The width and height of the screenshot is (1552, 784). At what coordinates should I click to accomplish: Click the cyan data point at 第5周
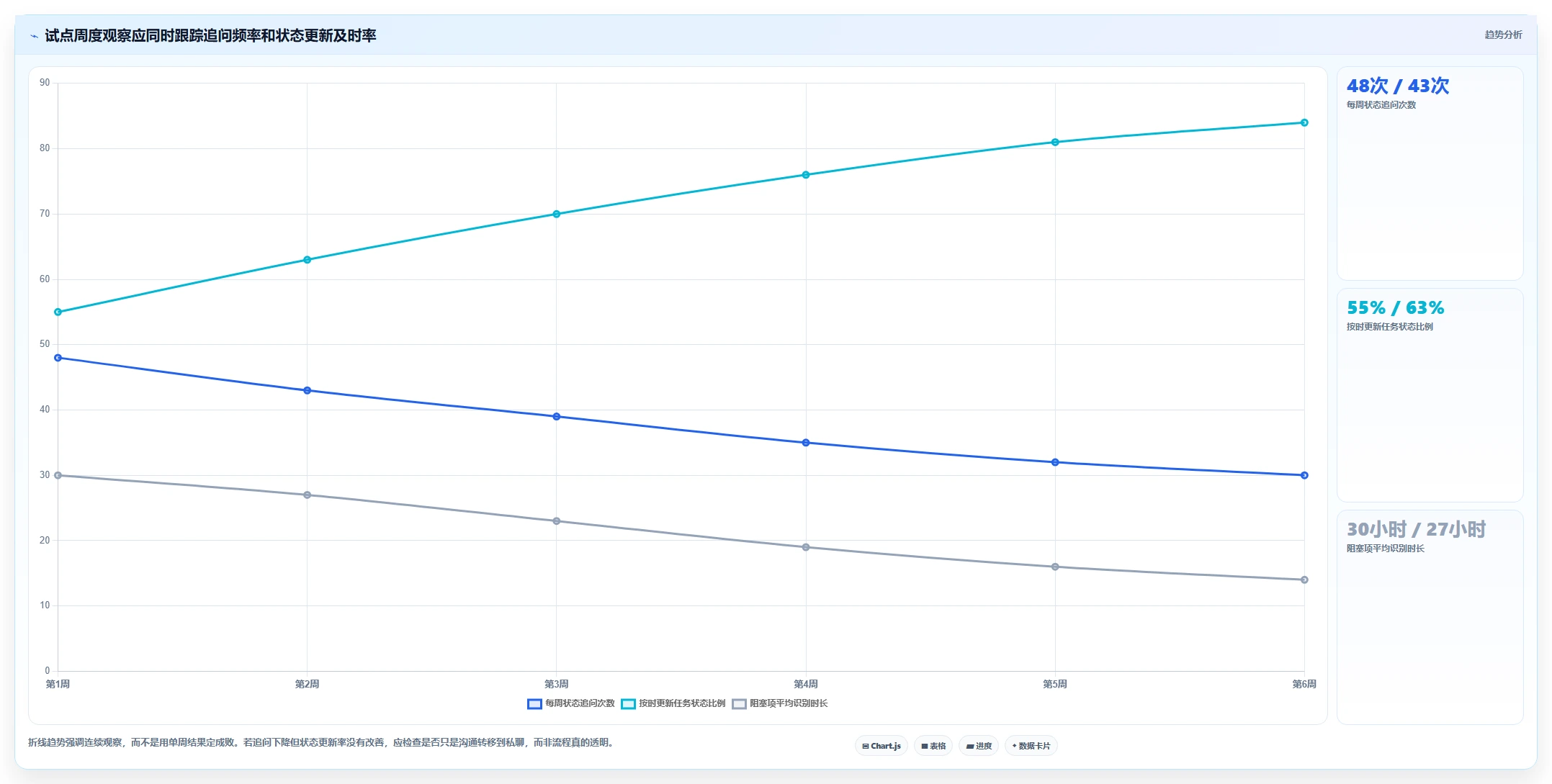pos(1055,142)
